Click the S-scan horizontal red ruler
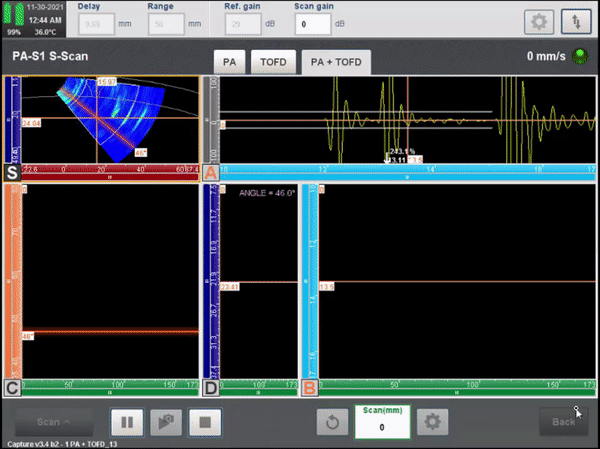 (110, 173)
